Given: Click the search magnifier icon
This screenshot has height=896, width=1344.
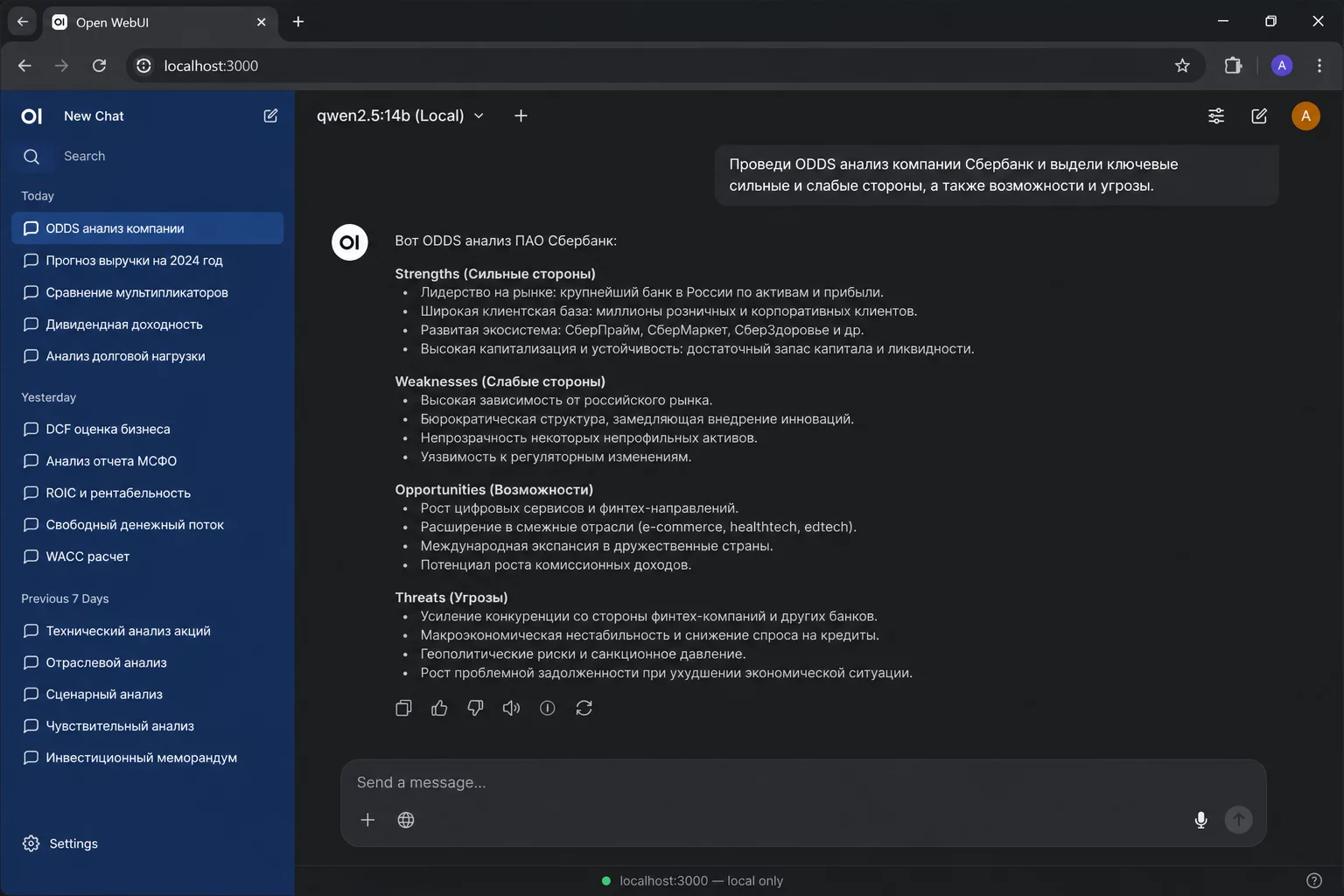Looking at the screenshot, I should click(31, 157).
